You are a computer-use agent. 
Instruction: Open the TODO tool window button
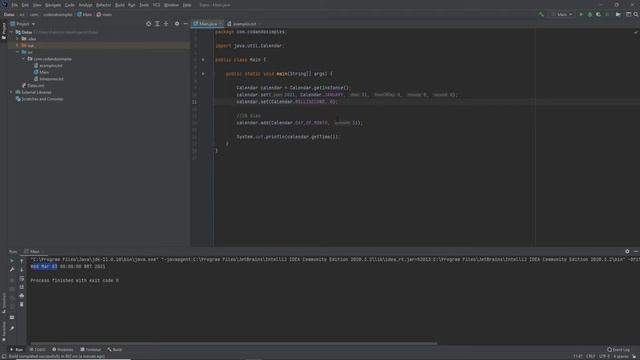click(x=38, y=350)
